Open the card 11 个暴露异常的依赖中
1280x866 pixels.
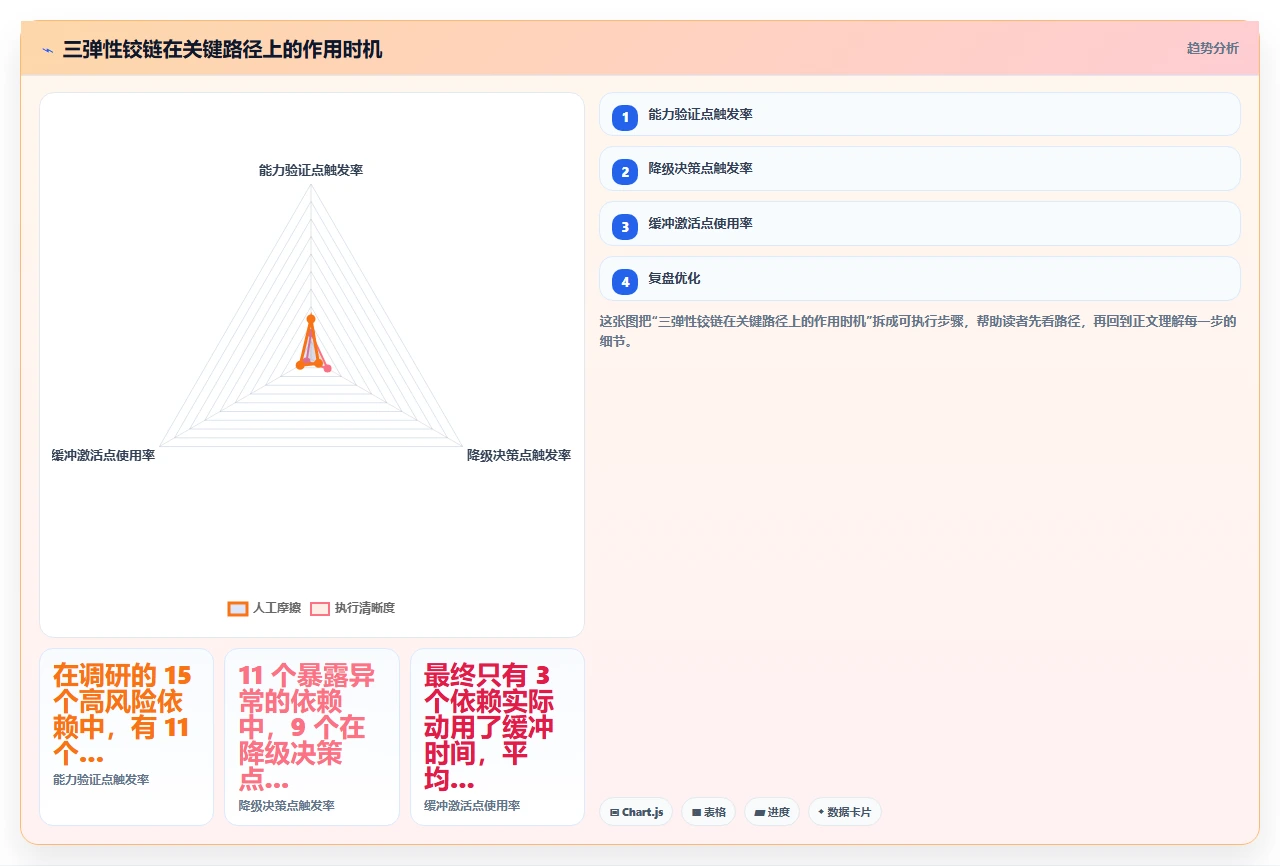[x=312, y=737]
